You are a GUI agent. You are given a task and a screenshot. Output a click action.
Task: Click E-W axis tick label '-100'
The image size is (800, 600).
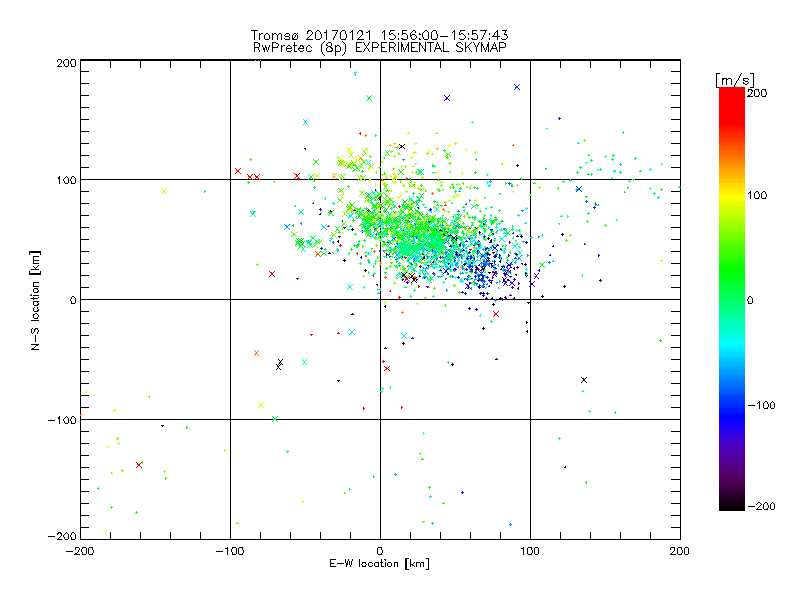coord(230,551)
